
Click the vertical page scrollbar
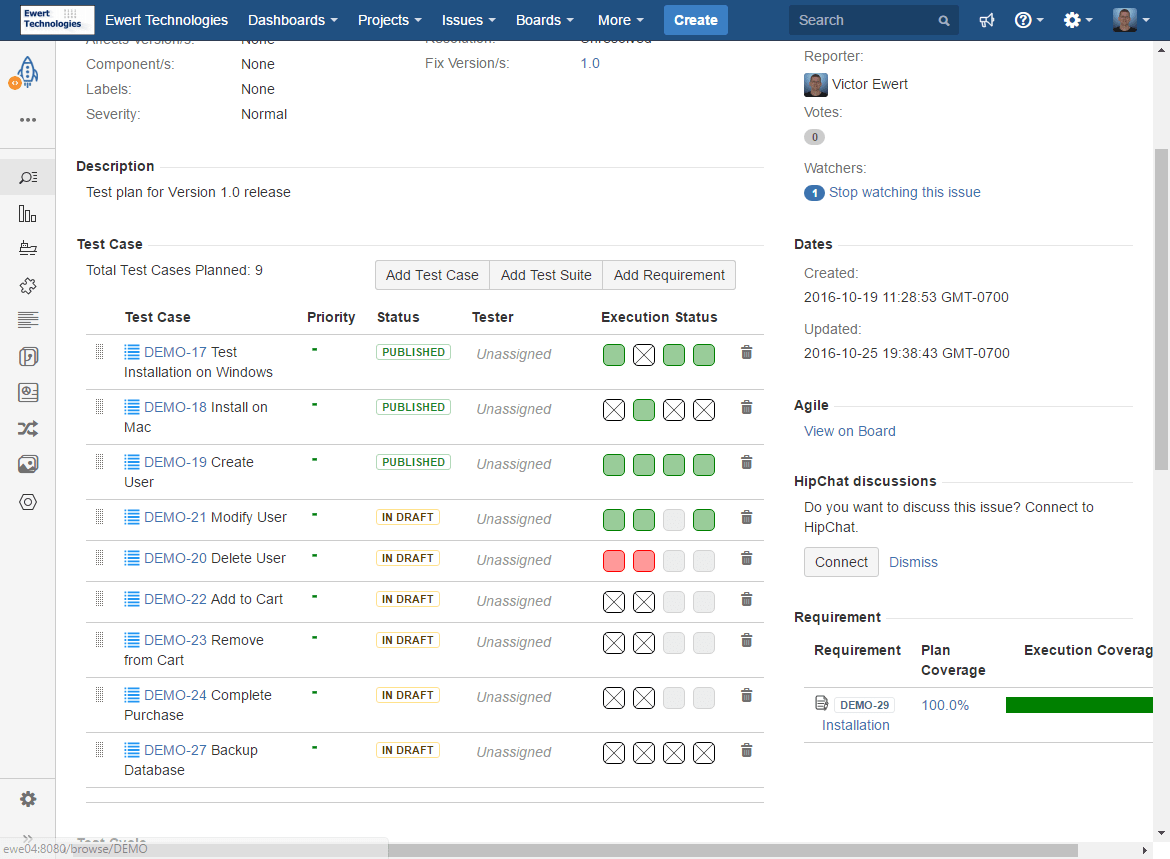pyautogui.click(x=1161, y=309)
